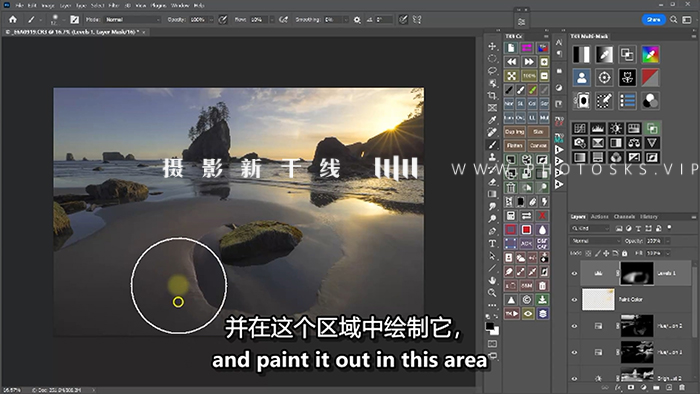Toggle pressure for size icon
This screenshot has height=394, width=700.
[x=403, y=20]
